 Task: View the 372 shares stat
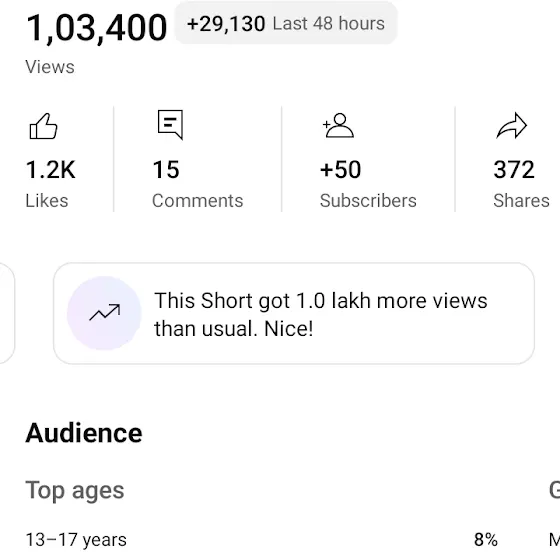514,169
